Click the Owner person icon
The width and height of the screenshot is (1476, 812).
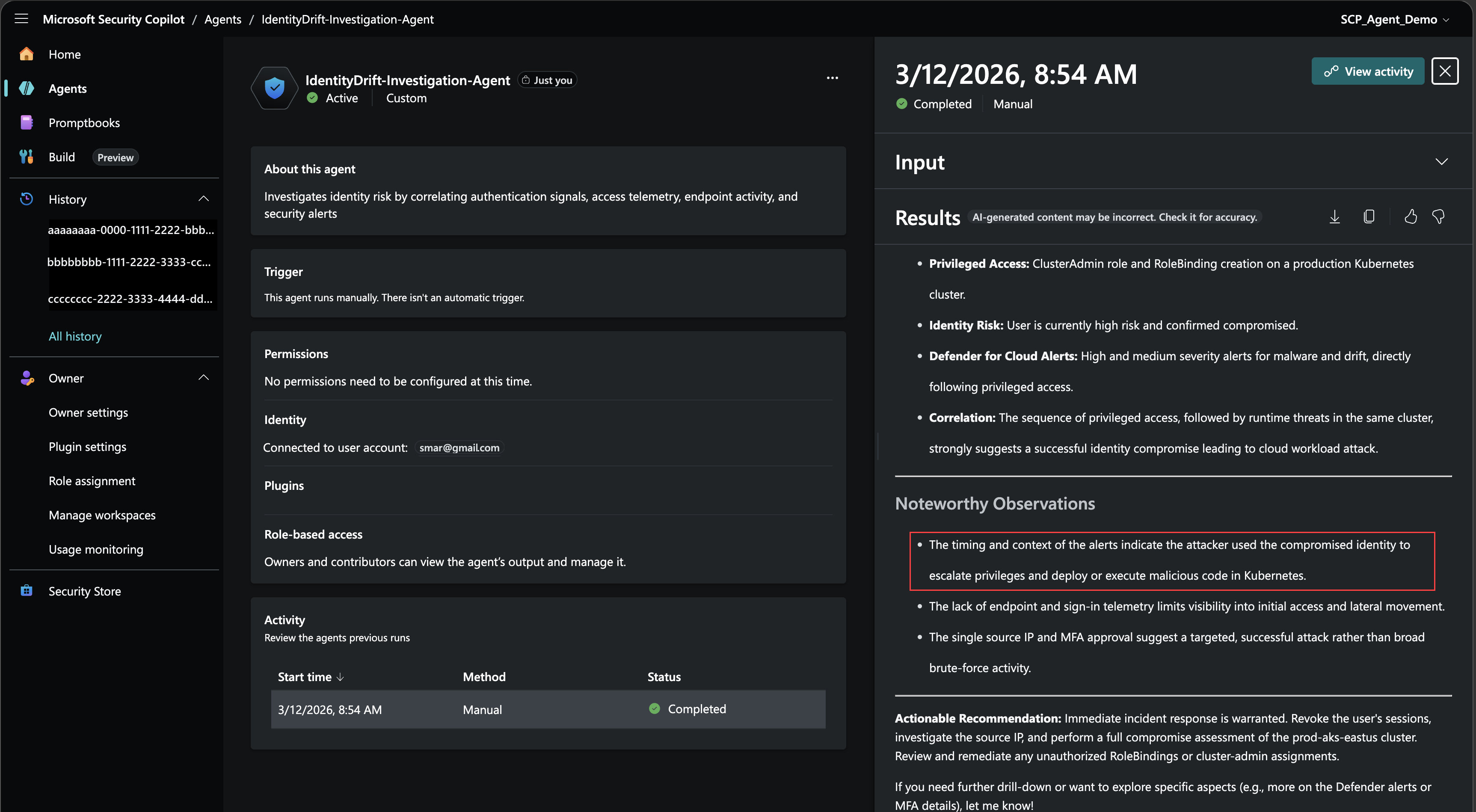[x=27, y=378]
